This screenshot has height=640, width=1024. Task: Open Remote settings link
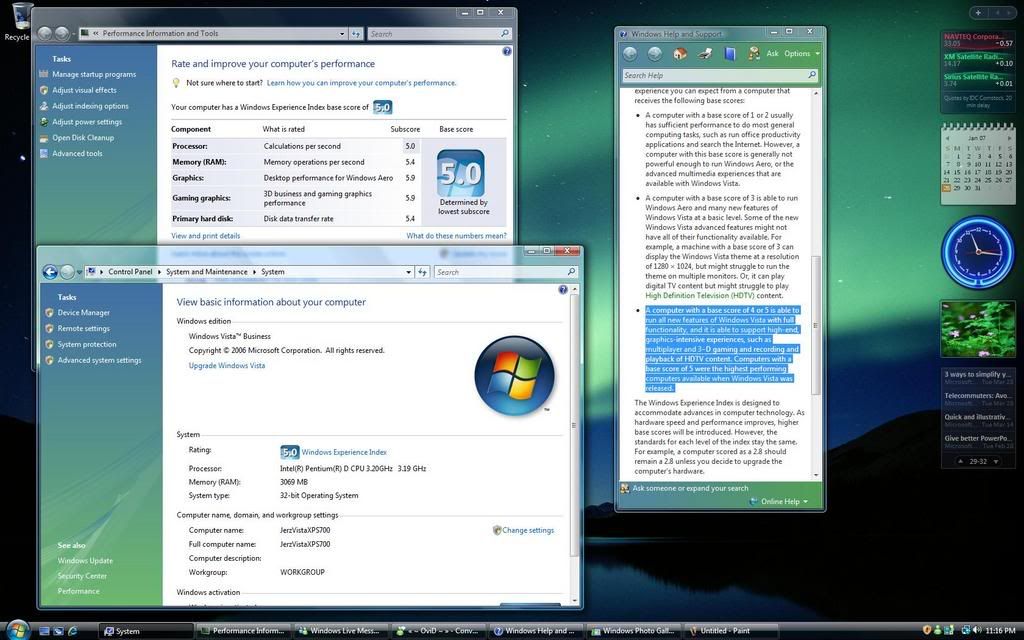(x=84, y=328)
